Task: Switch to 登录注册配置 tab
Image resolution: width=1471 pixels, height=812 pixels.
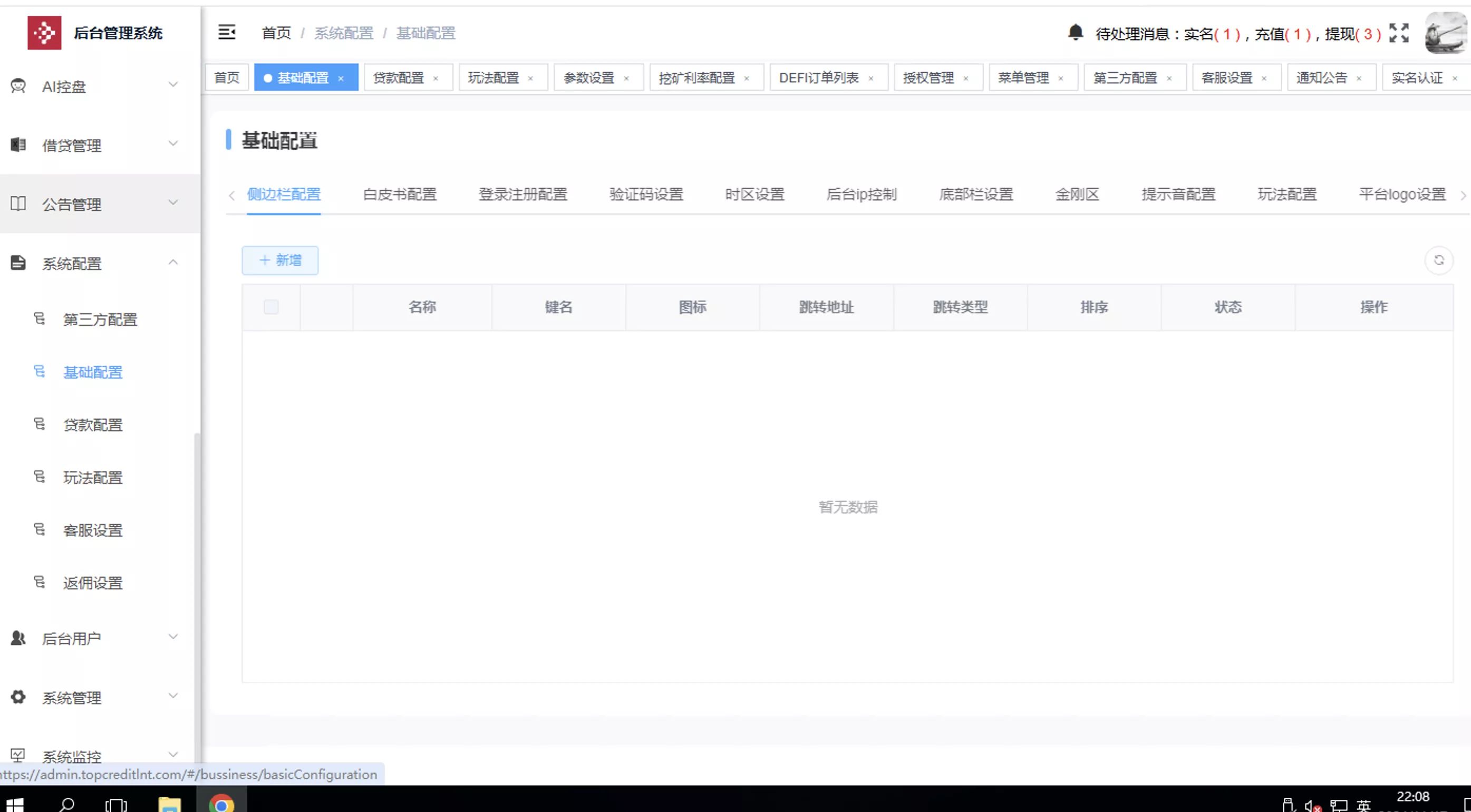Action: pos(523,195)
